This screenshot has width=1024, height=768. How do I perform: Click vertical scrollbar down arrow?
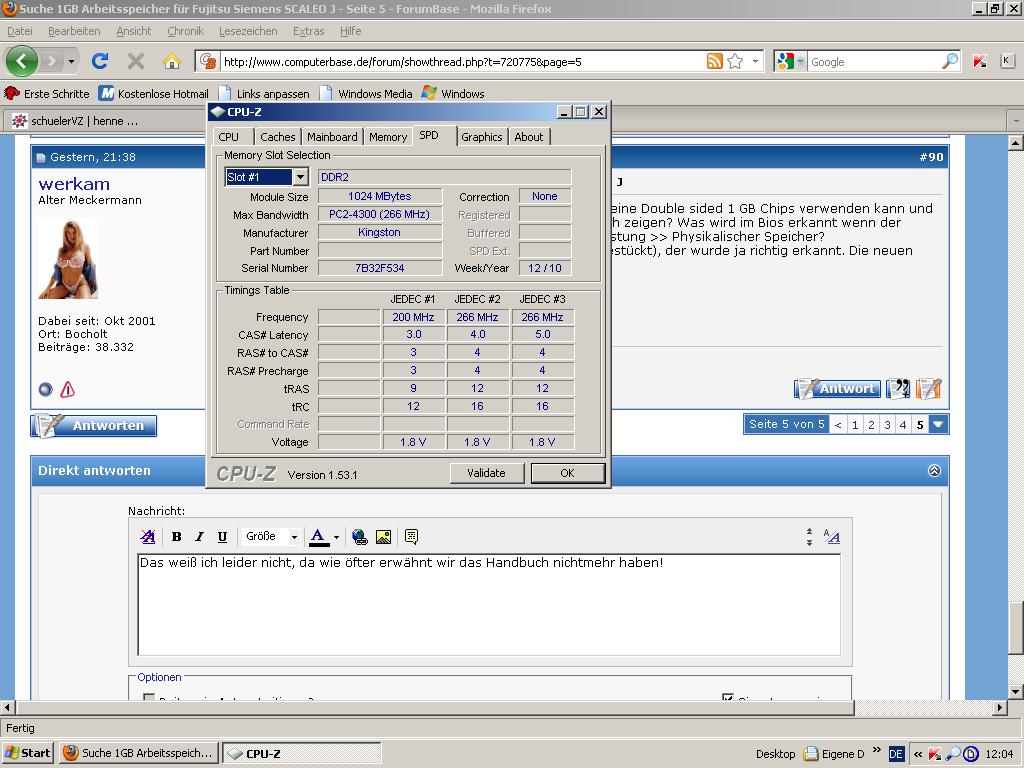[1016, 692]
